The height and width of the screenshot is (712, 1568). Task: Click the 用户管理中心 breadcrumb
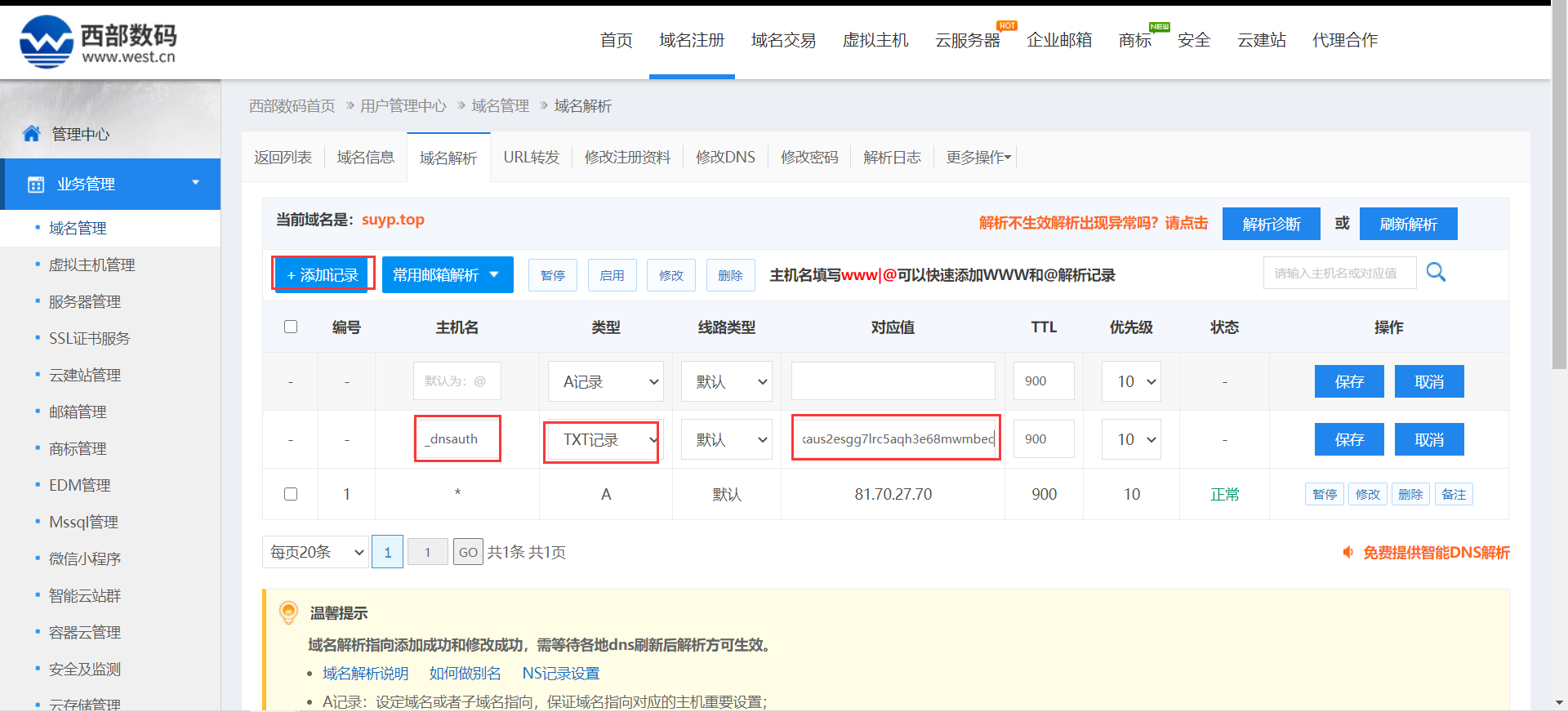(x=403, y=105)
